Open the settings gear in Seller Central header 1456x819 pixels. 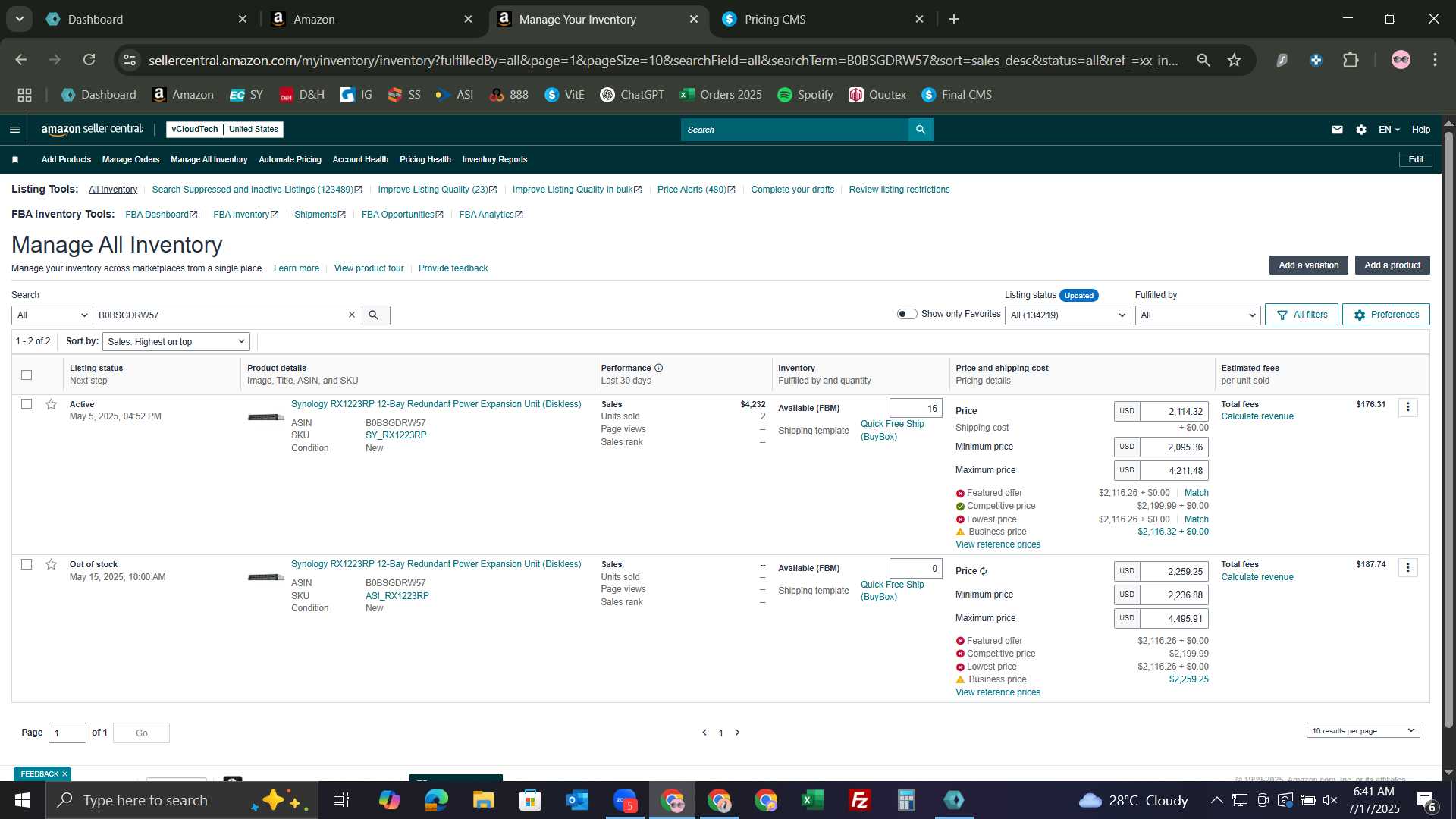1361,130
